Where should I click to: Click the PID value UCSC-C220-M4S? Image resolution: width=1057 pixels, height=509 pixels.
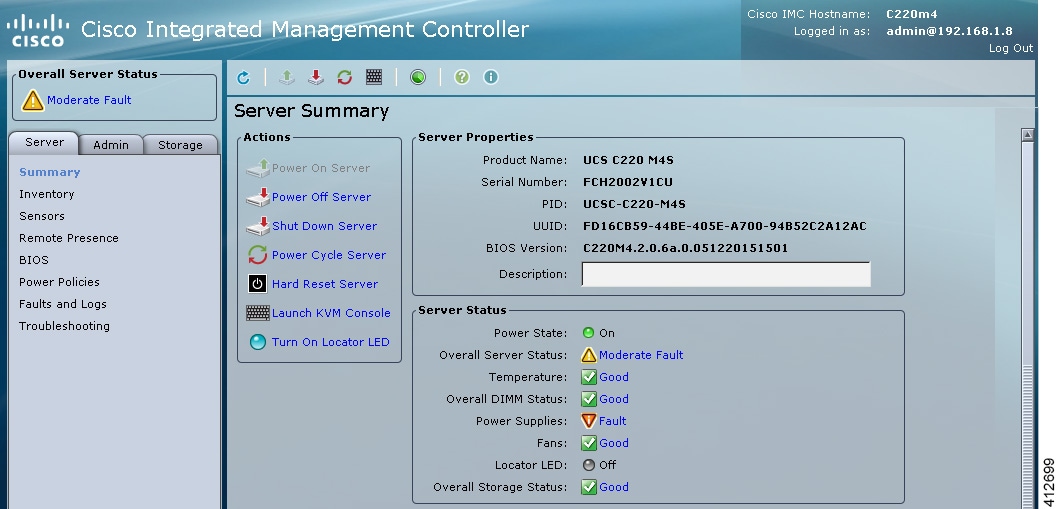click(x=634, y=204)
